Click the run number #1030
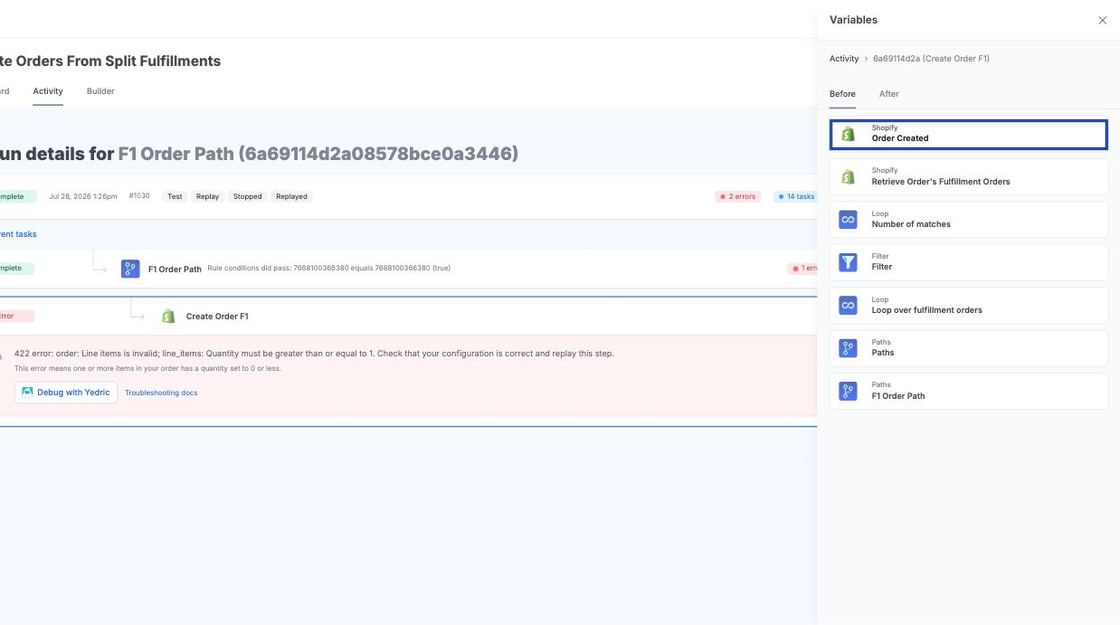 coord(139,196)
